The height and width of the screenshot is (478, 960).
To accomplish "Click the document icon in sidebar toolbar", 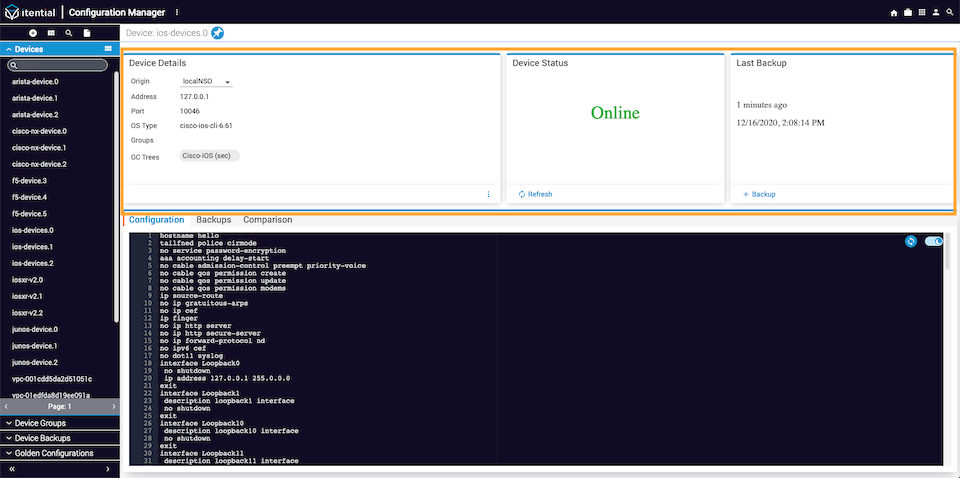I will click(x=87, y=32).
